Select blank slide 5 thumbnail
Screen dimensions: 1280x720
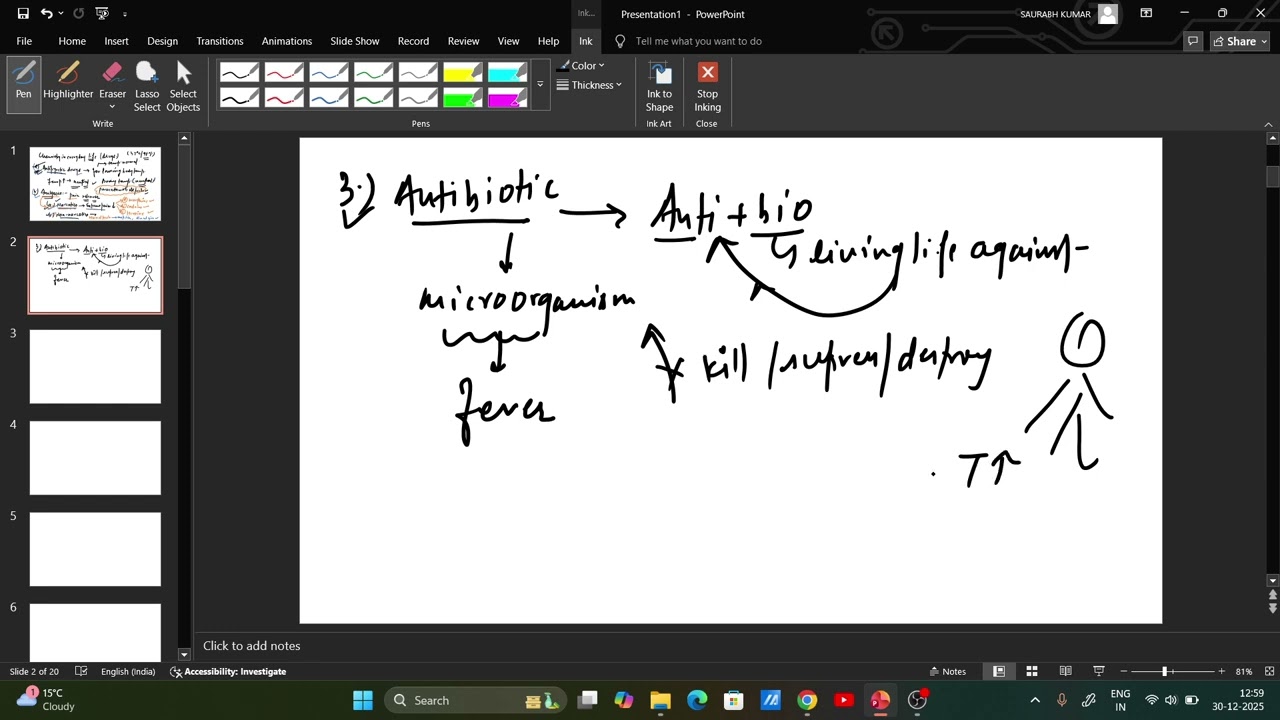pos(95,549)
